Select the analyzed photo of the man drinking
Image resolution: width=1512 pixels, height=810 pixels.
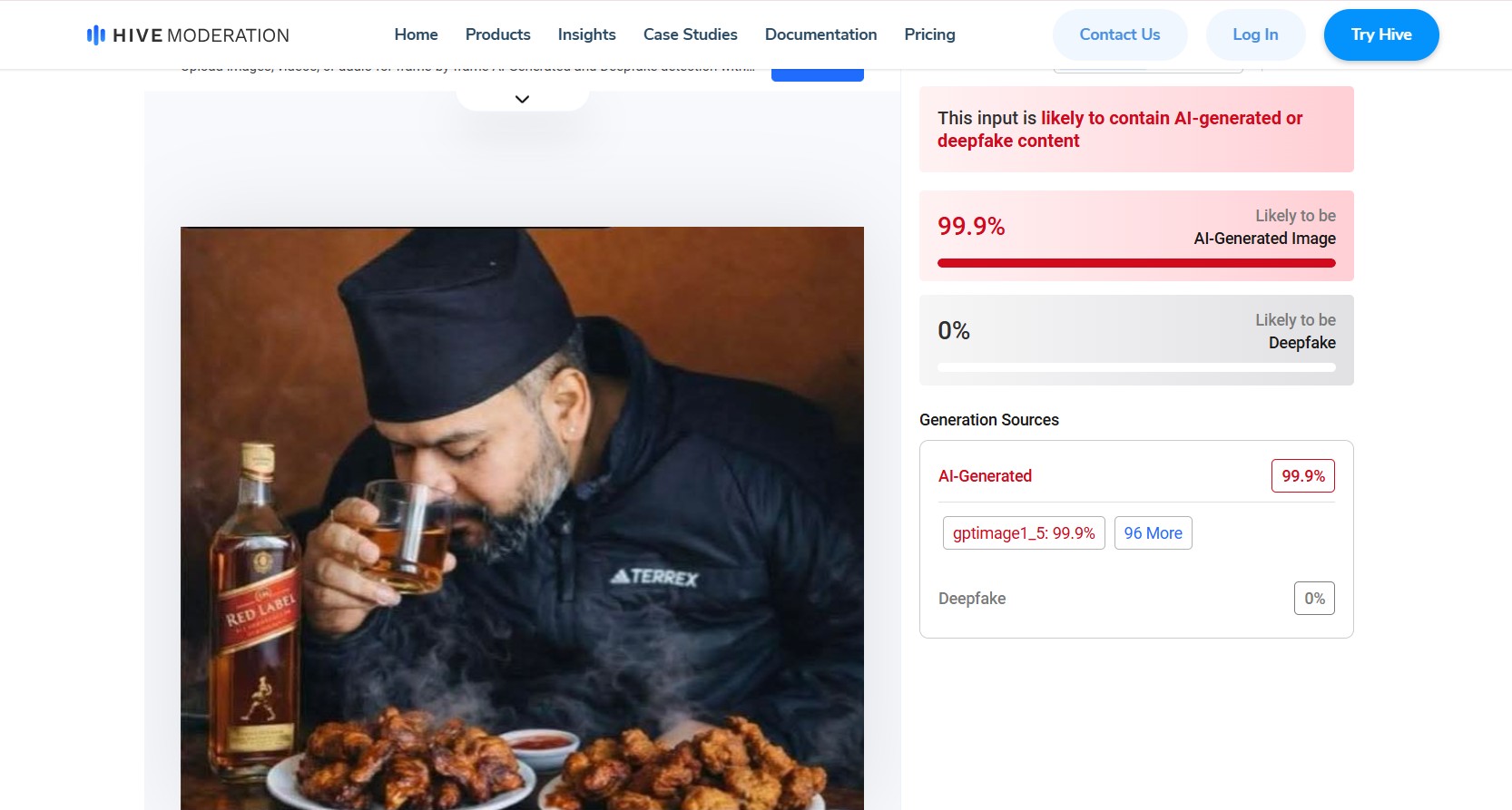(522, 517)
